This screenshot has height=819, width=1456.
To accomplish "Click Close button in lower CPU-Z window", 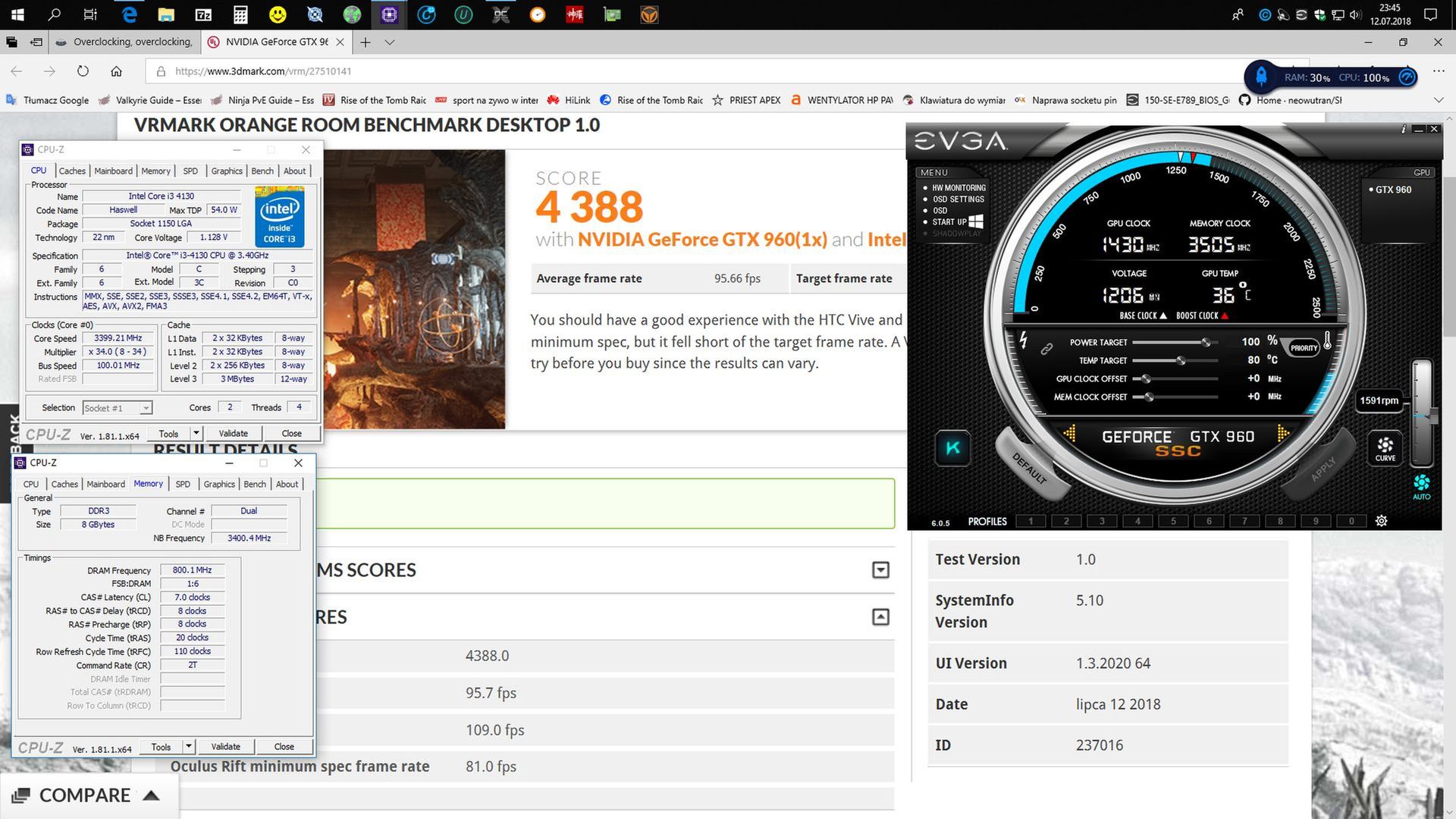I will tap(284, 747).
